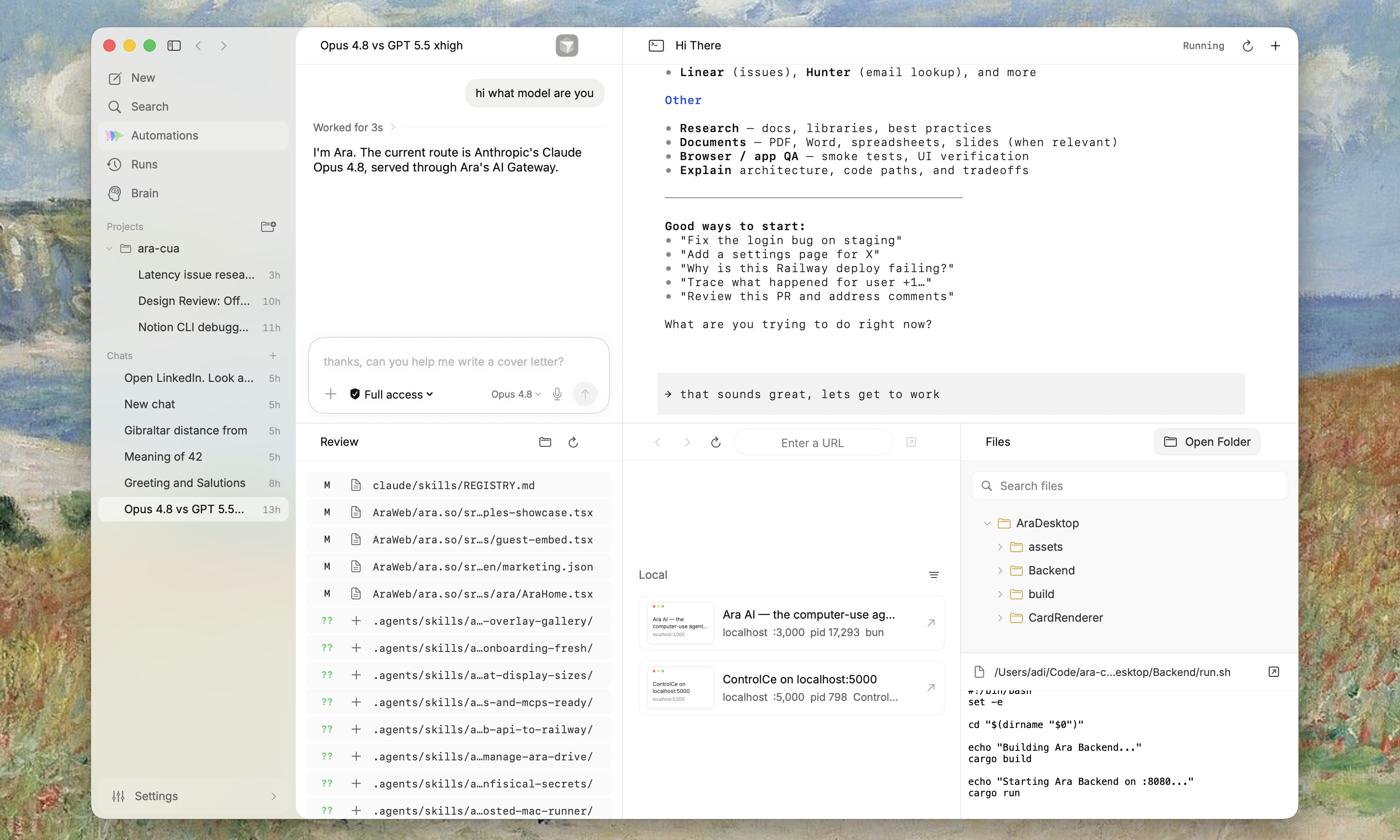
Task: Select the .agents/skills/a…manage-ara-drive/ row
Action: click(458, 756)
